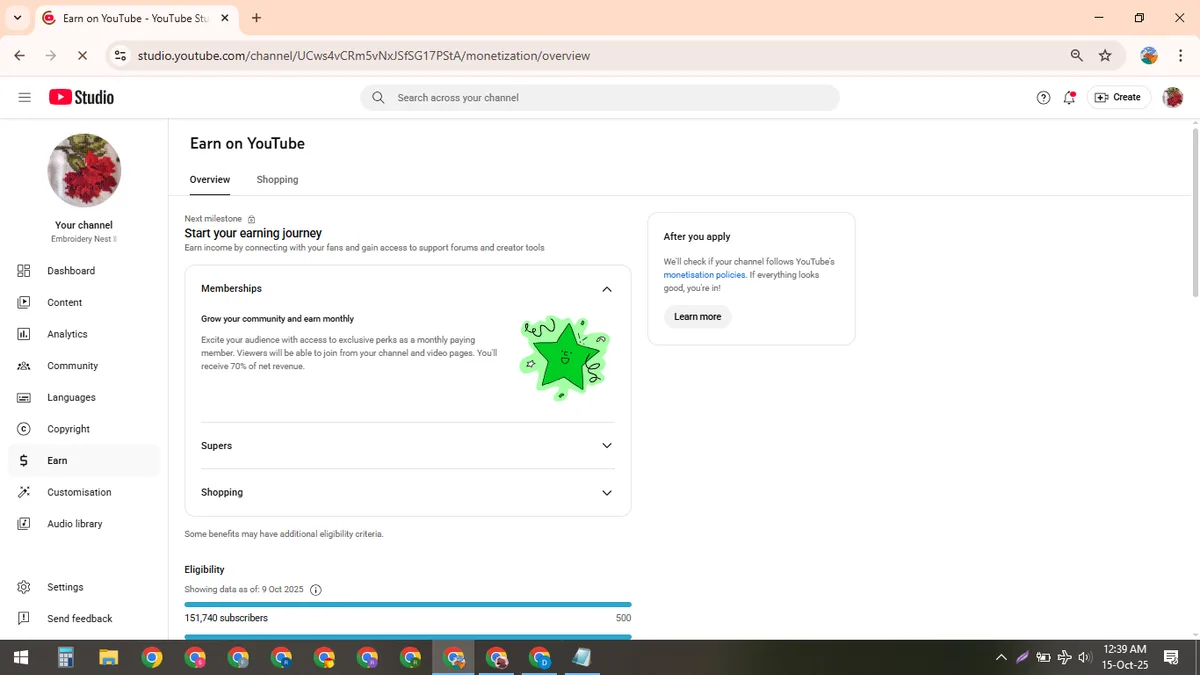Open Content in the sidebar
The width and height of the screenshot is (1200, 675).
click(x=83, y=302)
